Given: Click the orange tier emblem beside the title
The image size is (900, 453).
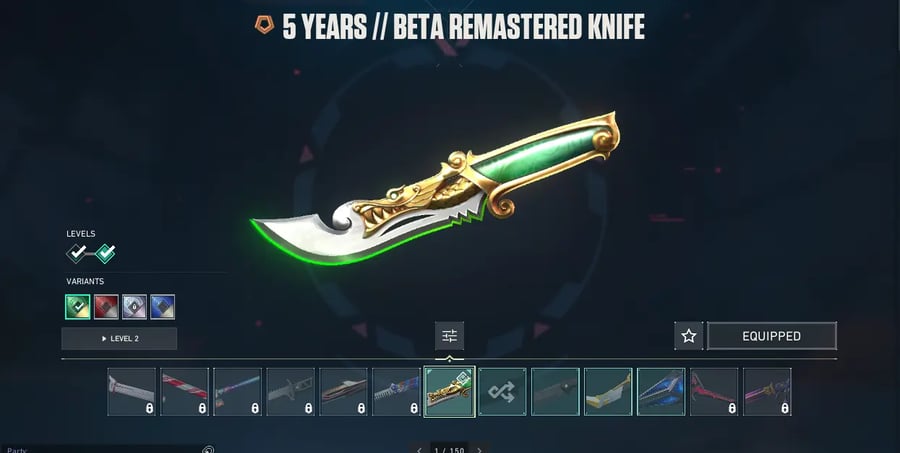Looking at the screenshot, I should [264, 24].
